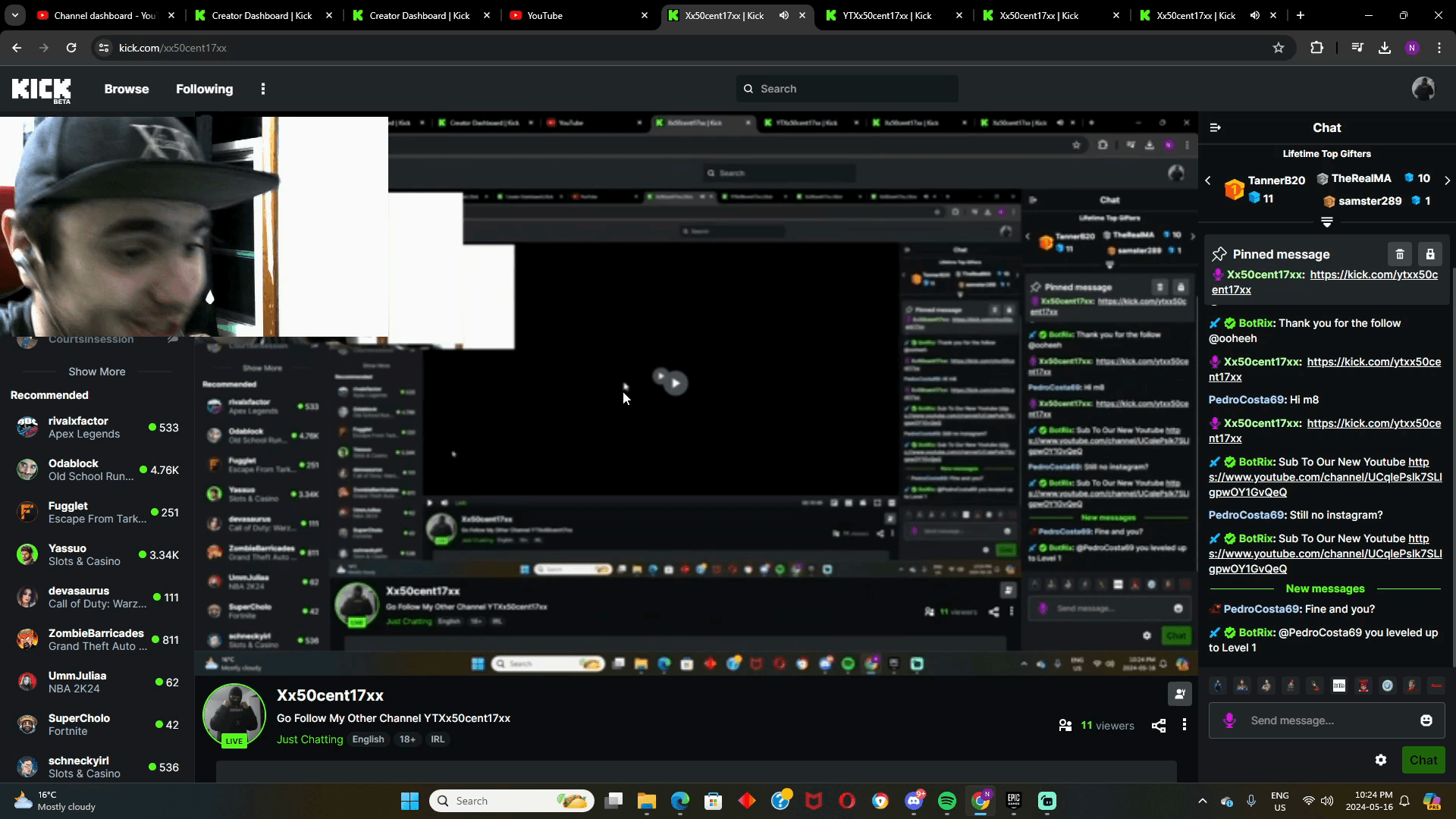The image size is (1456, 819).
Task: Open the browser profile button
Action: pyautogui.click(x=1412, y=48)
